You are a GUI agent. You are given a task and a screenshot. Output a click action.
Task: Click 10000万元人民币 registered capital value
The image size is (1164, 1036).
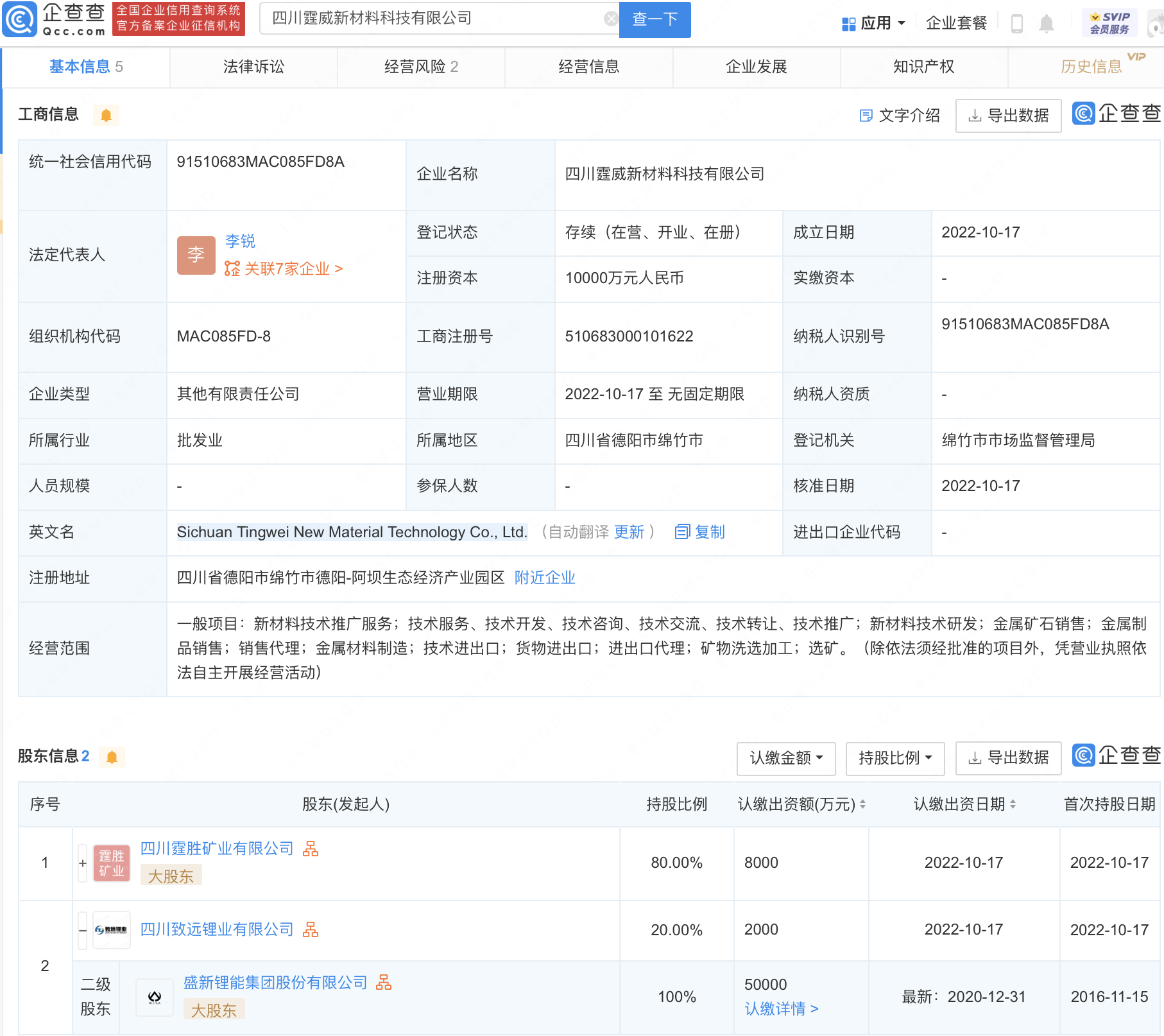click(624, 278)
